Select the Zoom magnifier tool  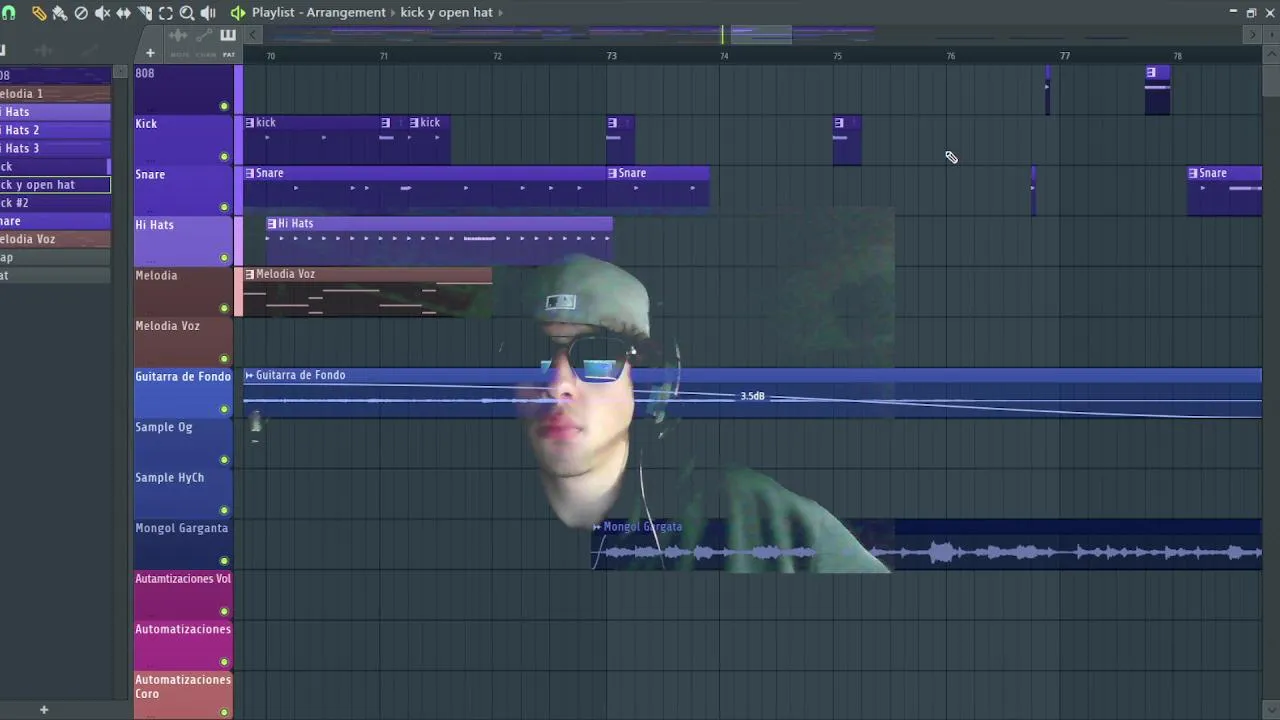click(187, 13)
